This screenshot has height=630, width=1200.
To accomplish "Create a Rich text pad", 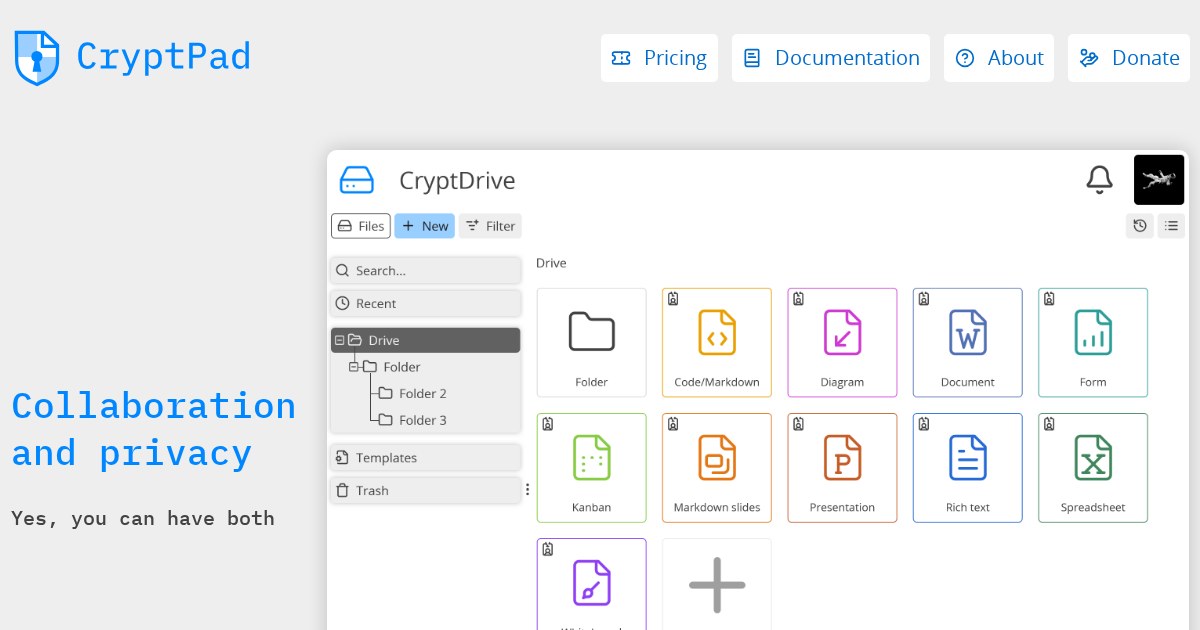I will 968,468.
